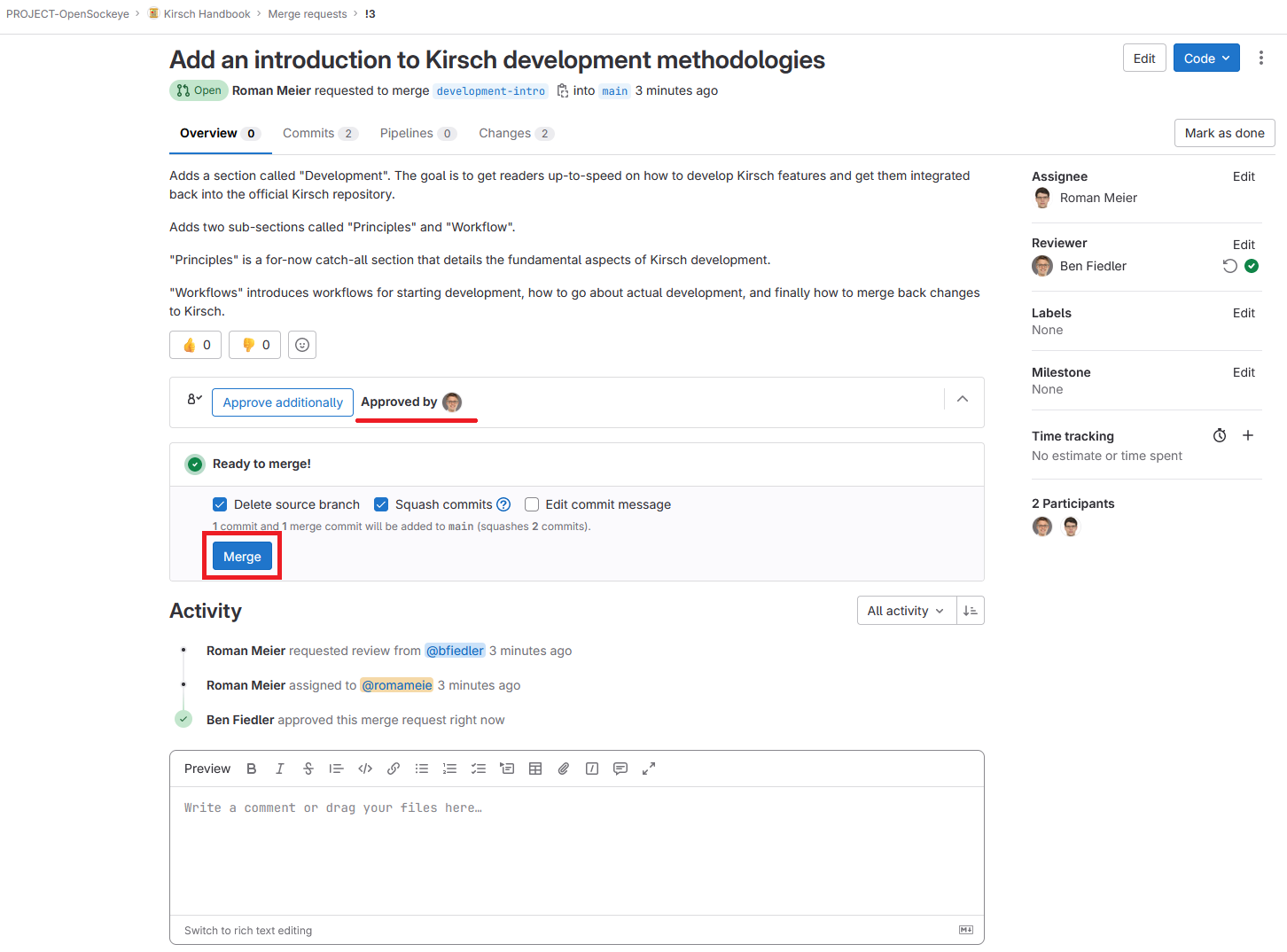Click the Merge button

242,557
